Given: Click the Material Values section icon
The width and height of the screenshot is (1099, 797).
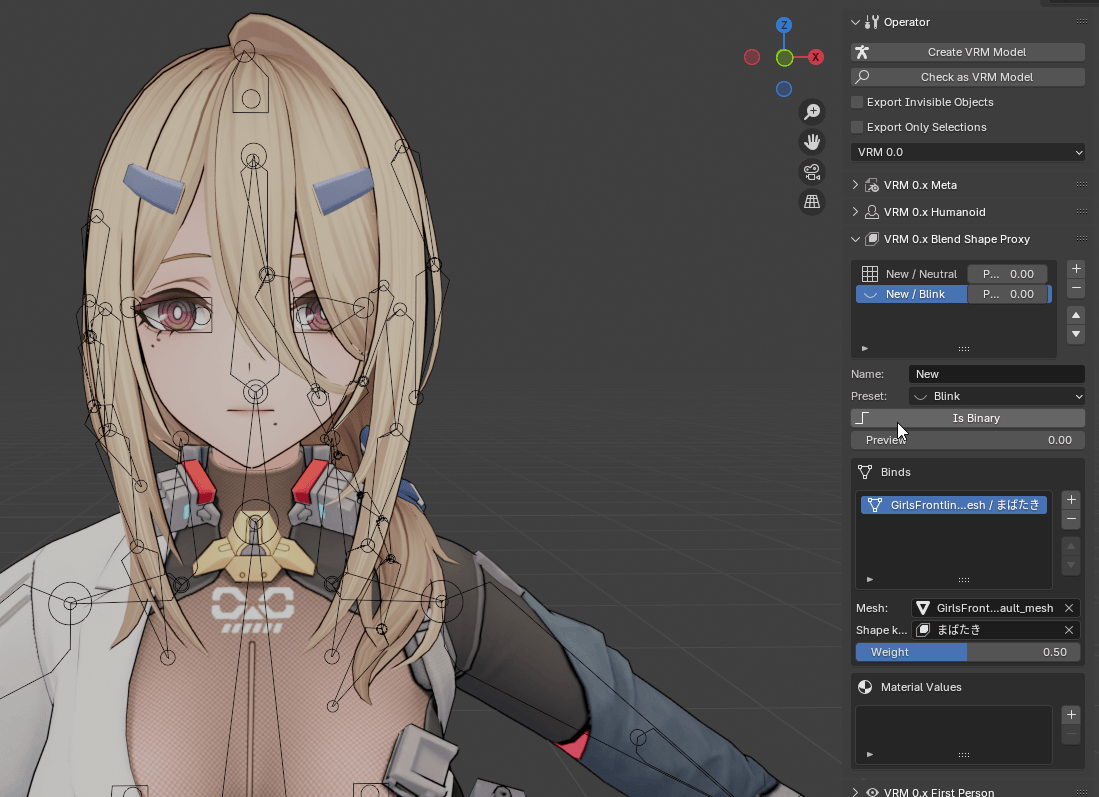Looking at the screenshot, I should [x=865, y=687].
